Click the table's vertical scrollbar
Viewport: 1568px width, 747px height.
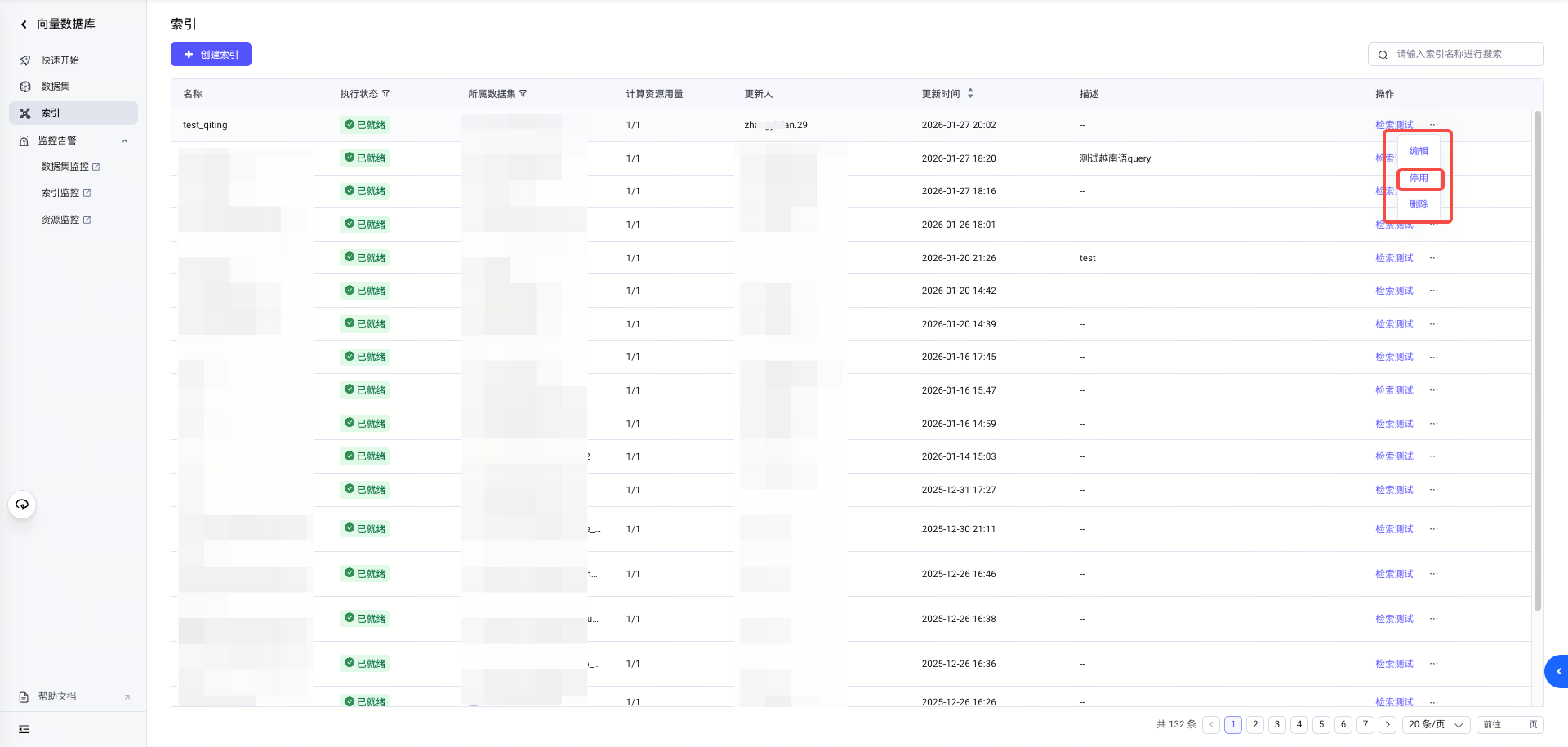1538,361
